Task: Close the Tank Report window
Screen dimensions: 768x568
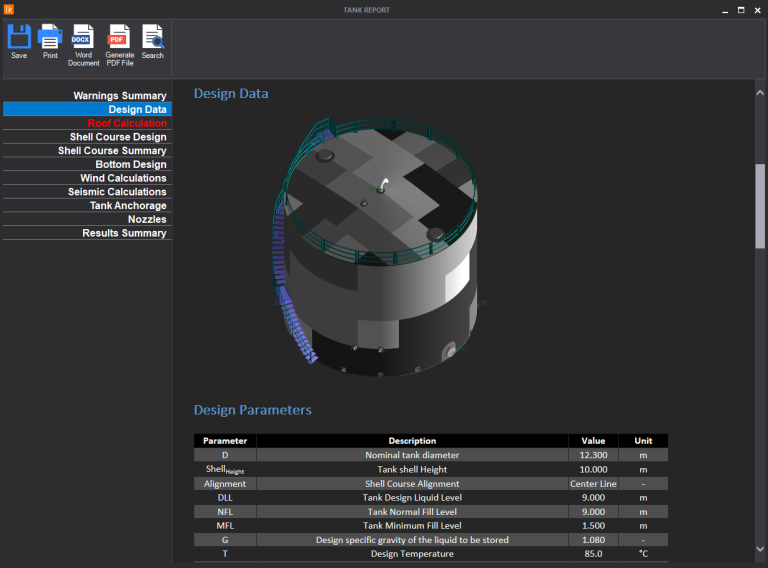Action: pyautogui.click(x=757, y=10)
